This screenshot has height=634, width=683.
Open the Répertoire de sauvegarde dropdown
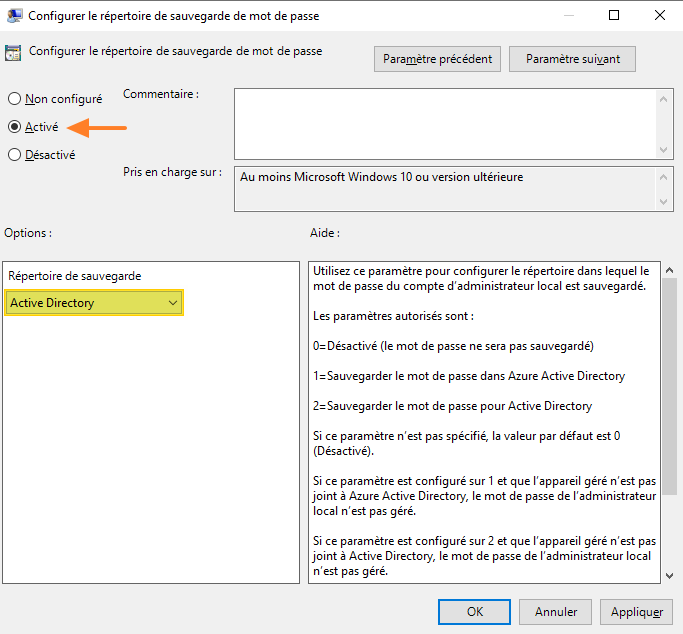coord(94,303)
